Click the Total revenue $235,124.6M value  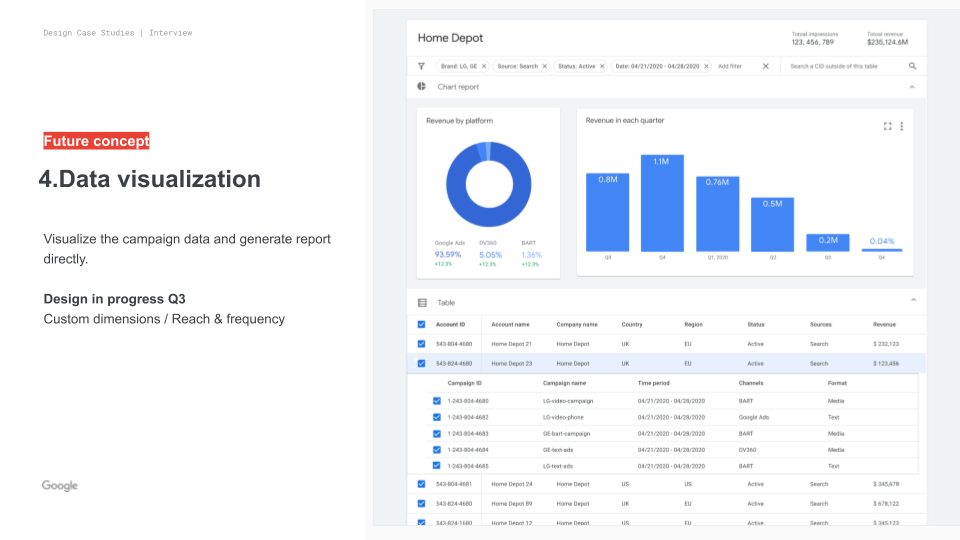click(x=887, y=42)
